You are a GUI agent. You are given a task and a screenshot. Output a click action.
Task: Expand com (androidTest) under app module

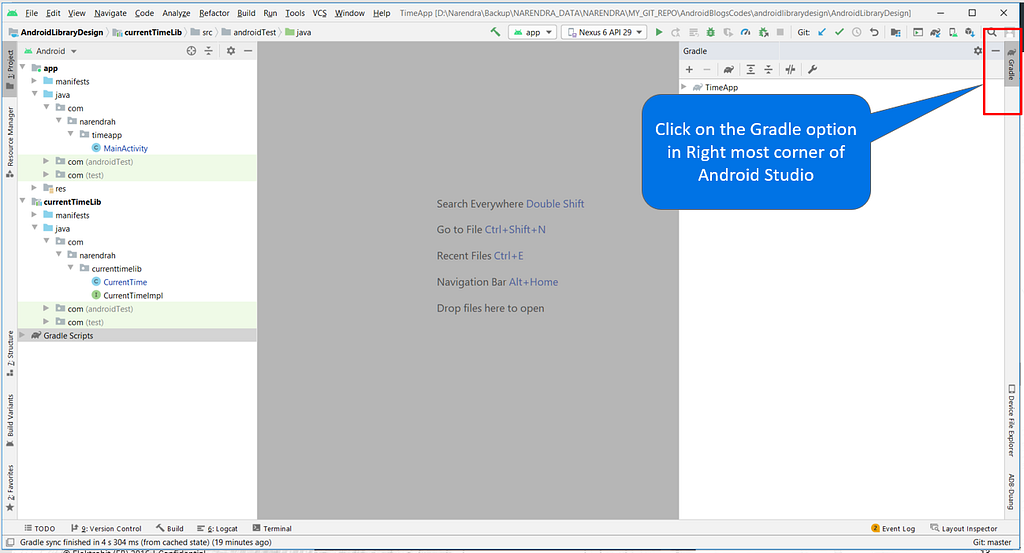point(46,161)
